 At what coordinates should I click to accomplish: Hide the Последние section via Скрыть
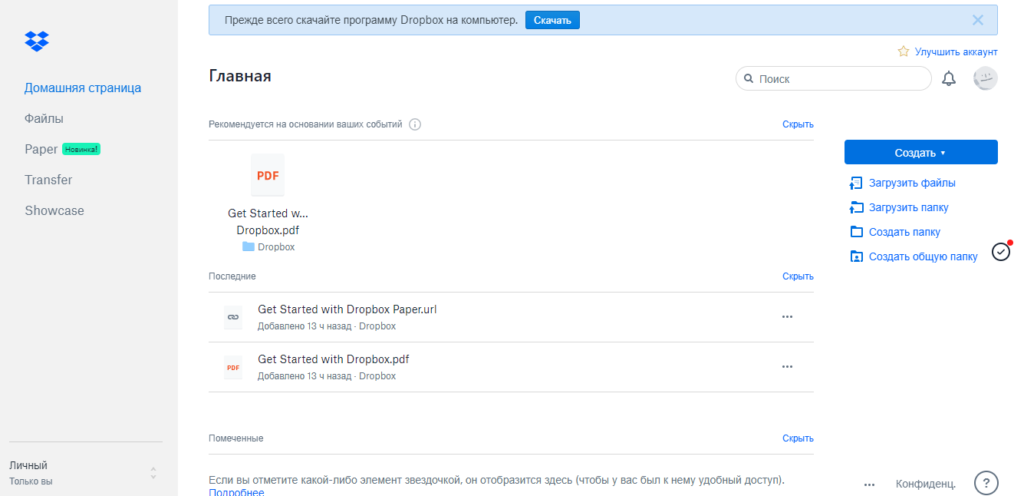pos(797,276)
